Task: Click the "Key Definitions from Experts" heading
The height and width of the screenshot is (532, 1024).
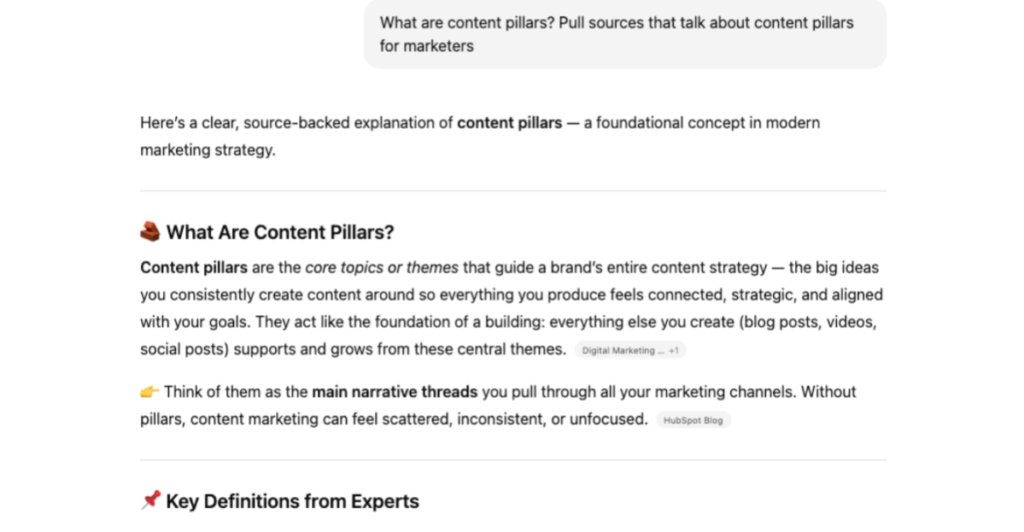Action: (x=292, y=501)
